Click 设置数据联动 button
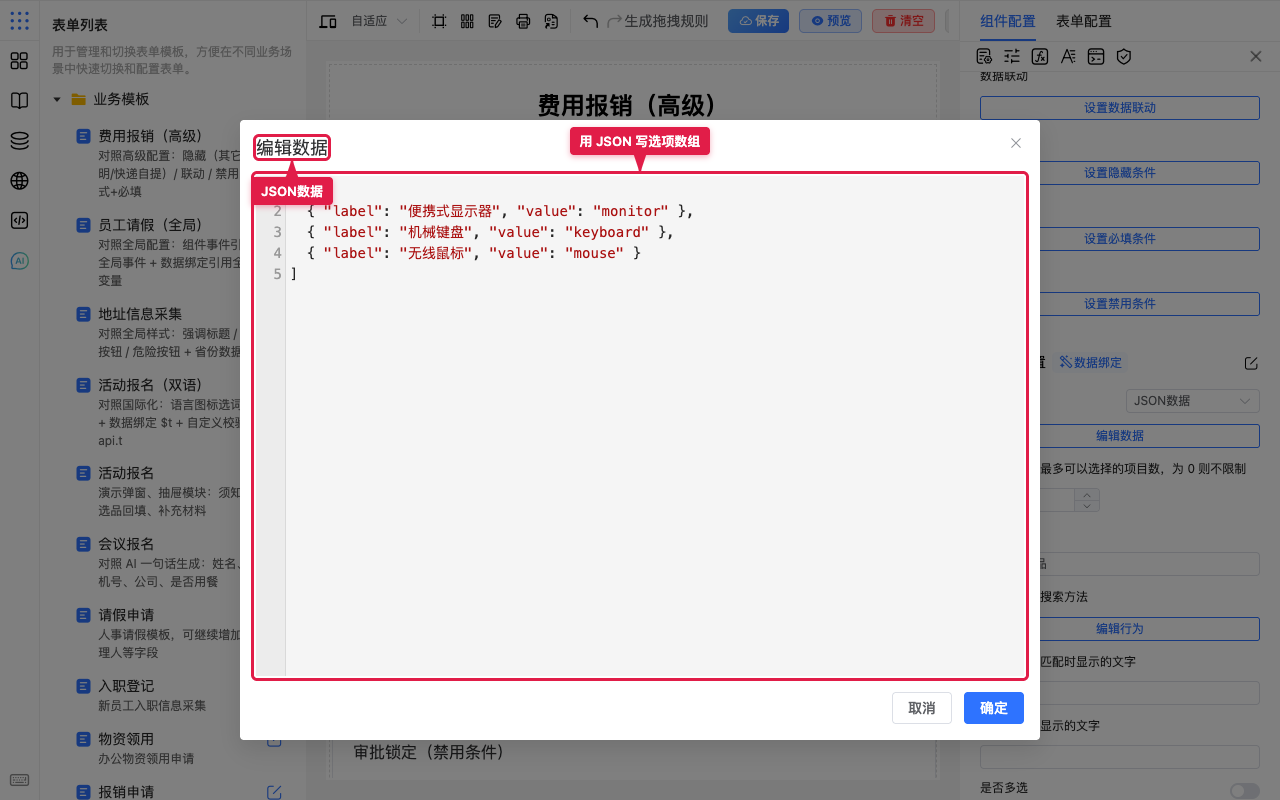1280x800 pixels. (1119, 108)
